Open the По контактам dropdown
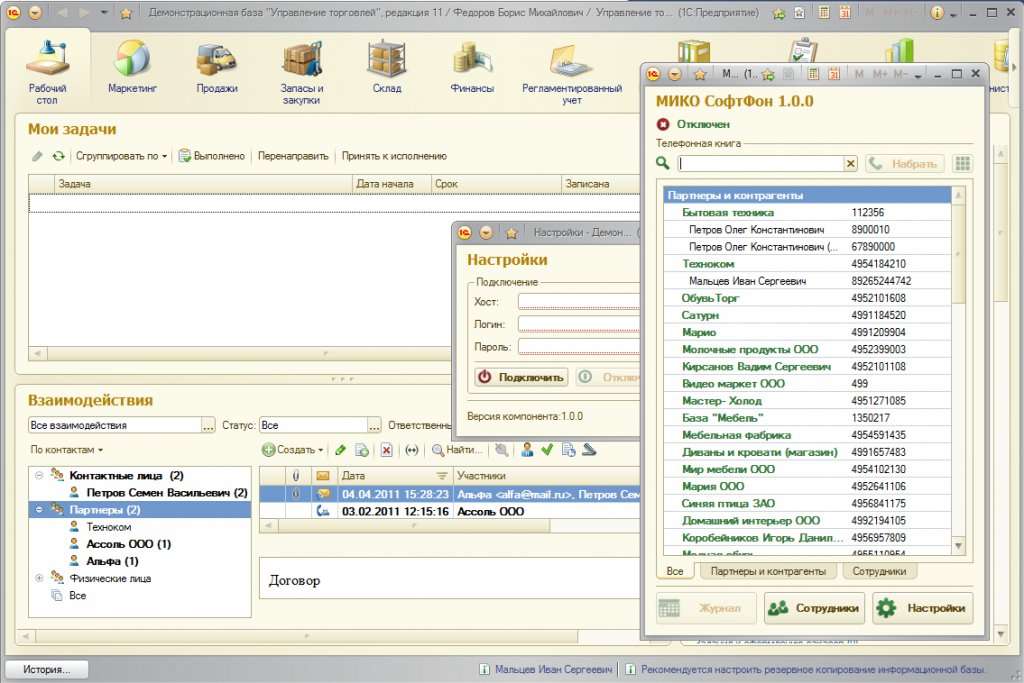 [x=67, y=450]
